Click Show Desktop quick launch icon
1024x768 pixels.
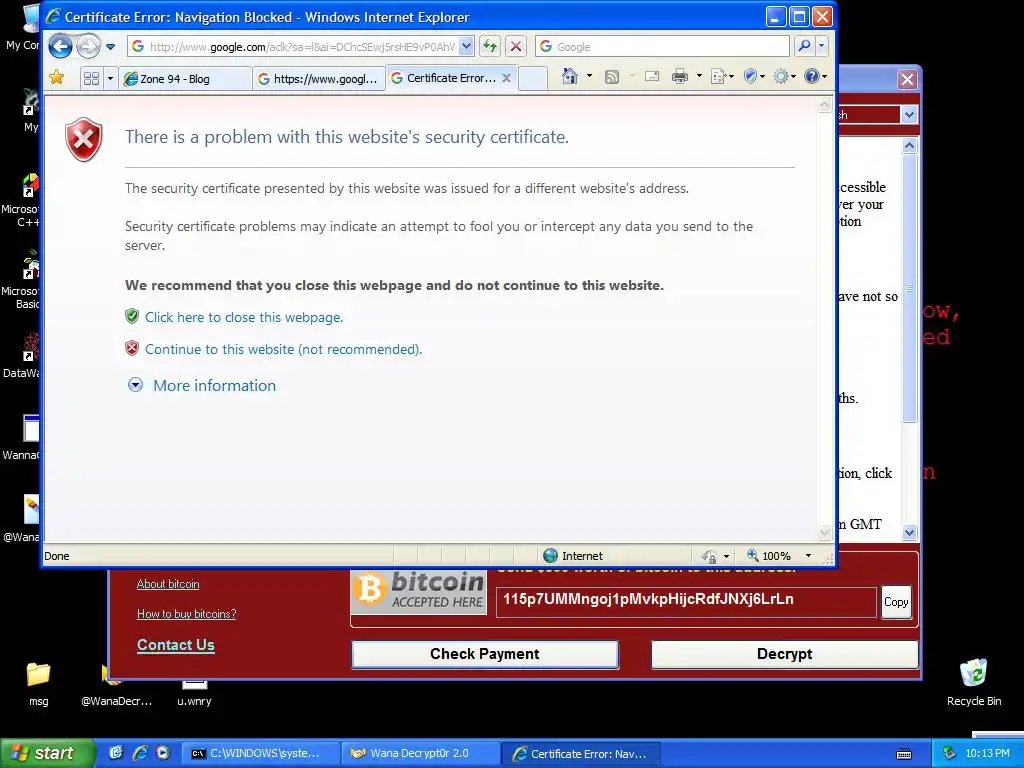[116, 753]
